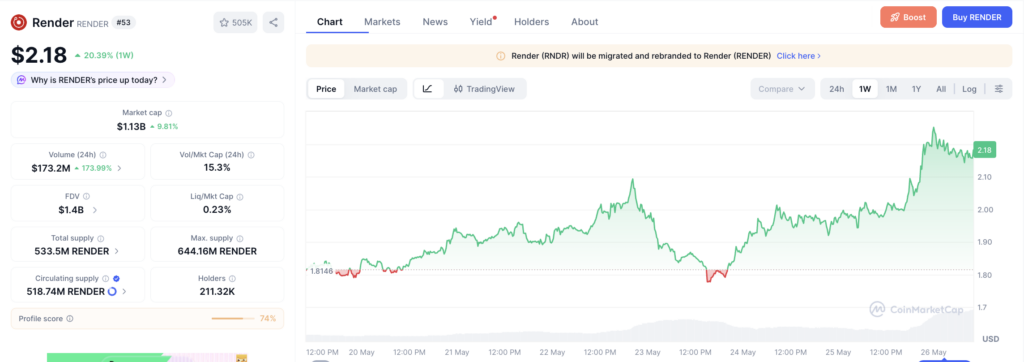Click the Buy RENDER button
Viewport: 1024px width, 362px height.
point(977,17)
